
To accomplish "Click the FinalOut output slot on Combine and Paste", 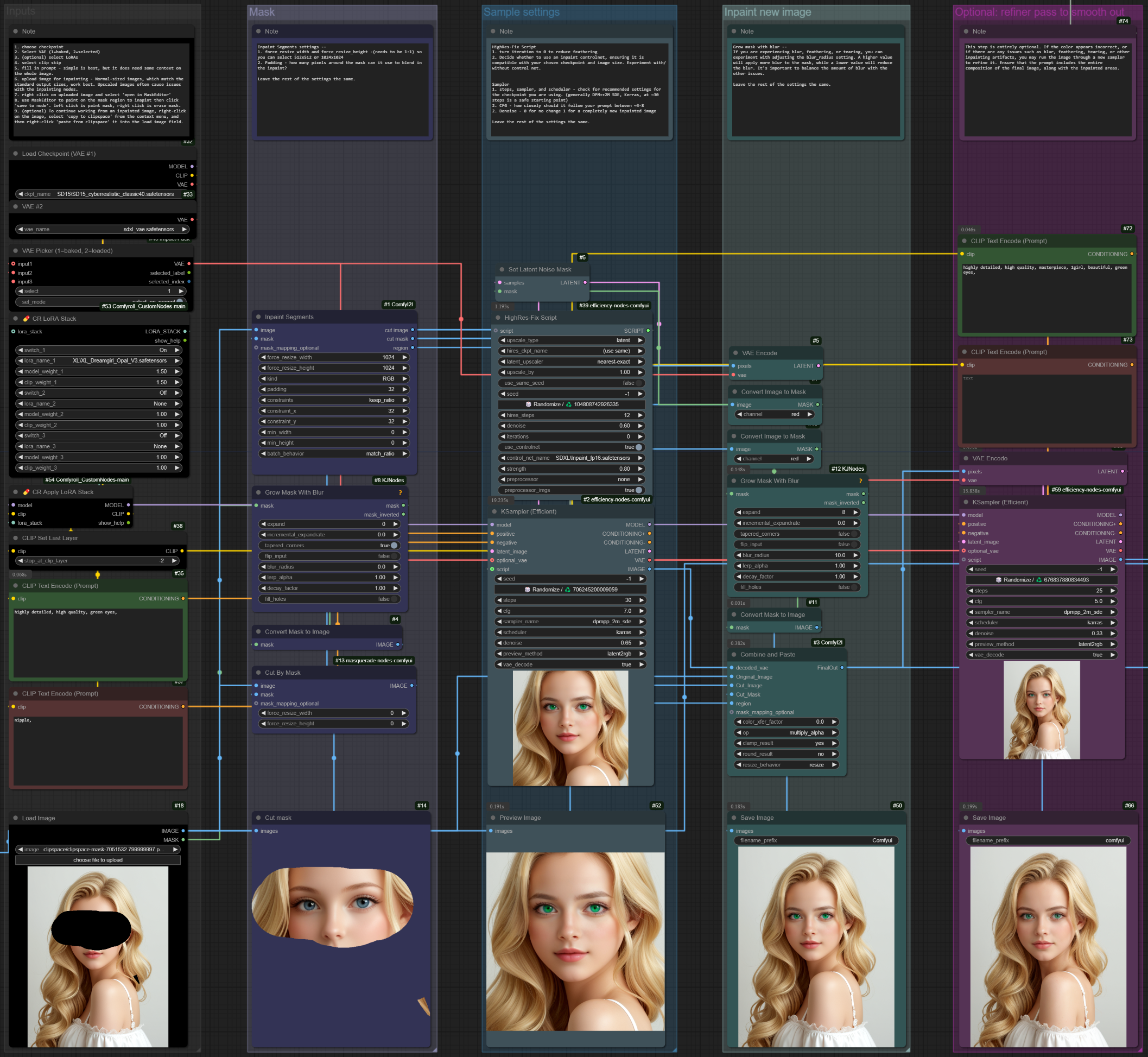I will (842, 668).
